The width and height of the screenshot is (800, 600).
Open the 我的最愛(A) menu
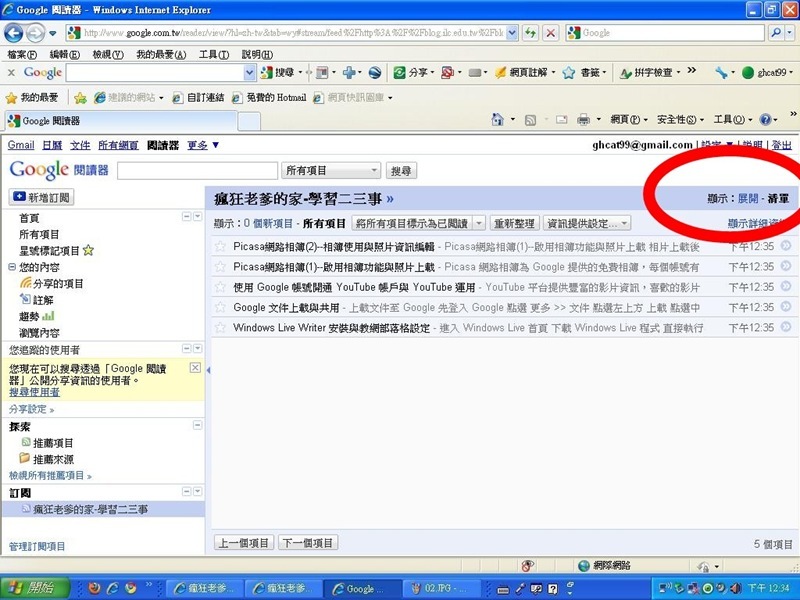pyautogui.click(x=161, y=55)
